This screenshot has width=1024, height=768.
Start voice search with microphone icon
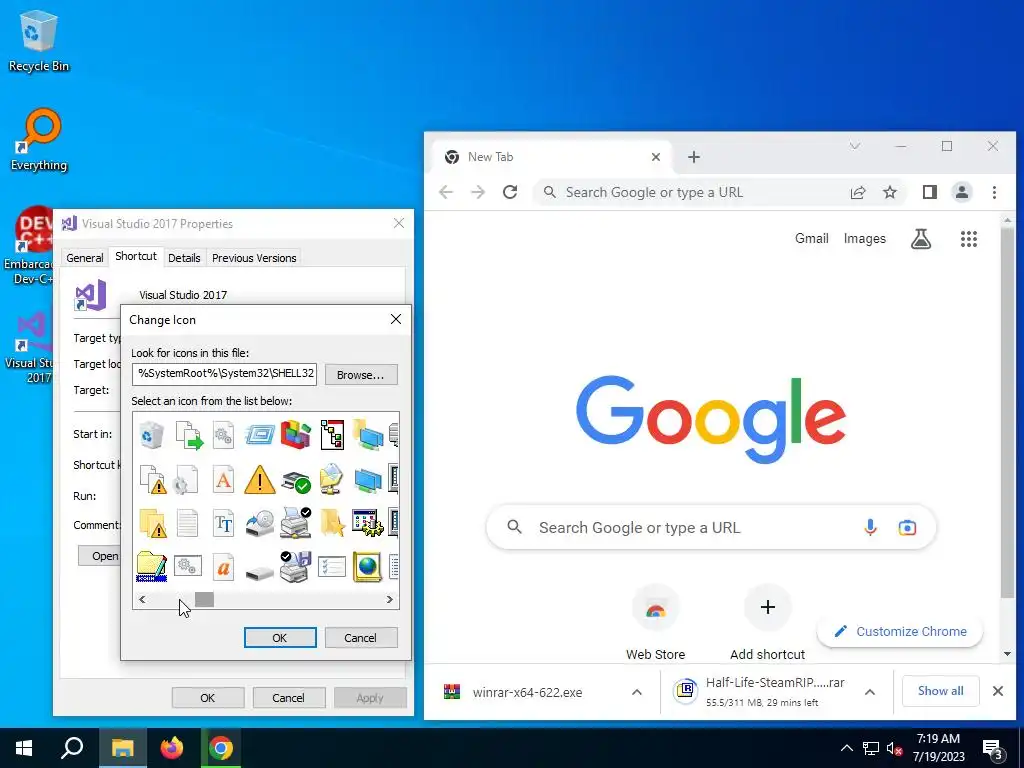pos(870,527)
